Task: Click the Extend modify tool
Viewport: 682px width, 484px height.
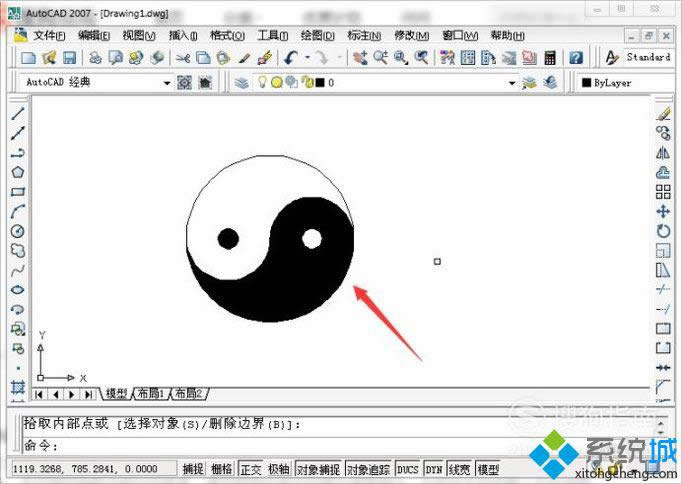Action: coord(663,309)
